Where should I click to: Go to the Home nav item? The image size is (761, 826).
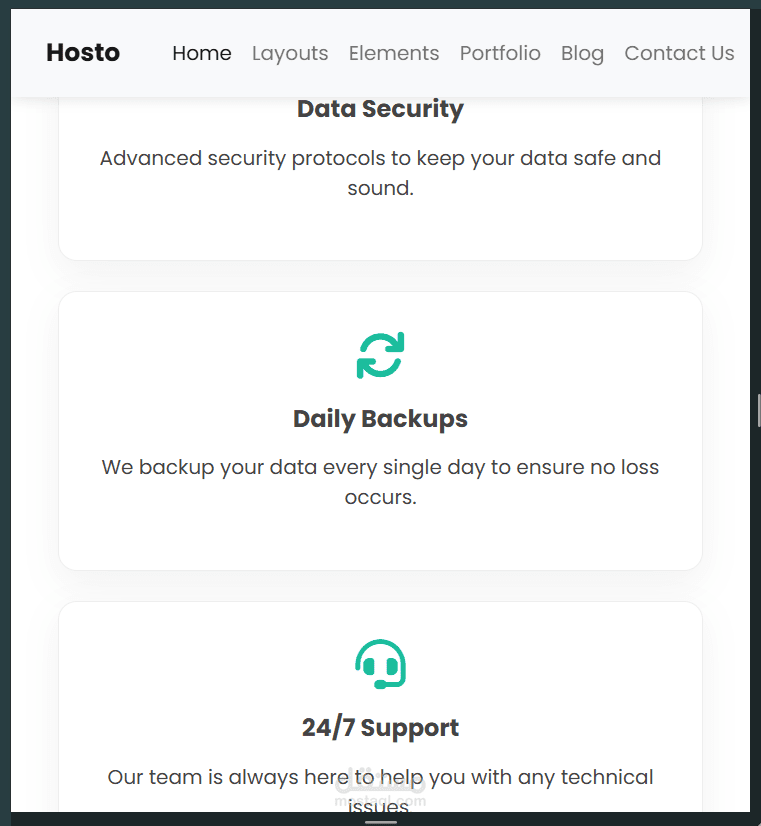point(201,53)
